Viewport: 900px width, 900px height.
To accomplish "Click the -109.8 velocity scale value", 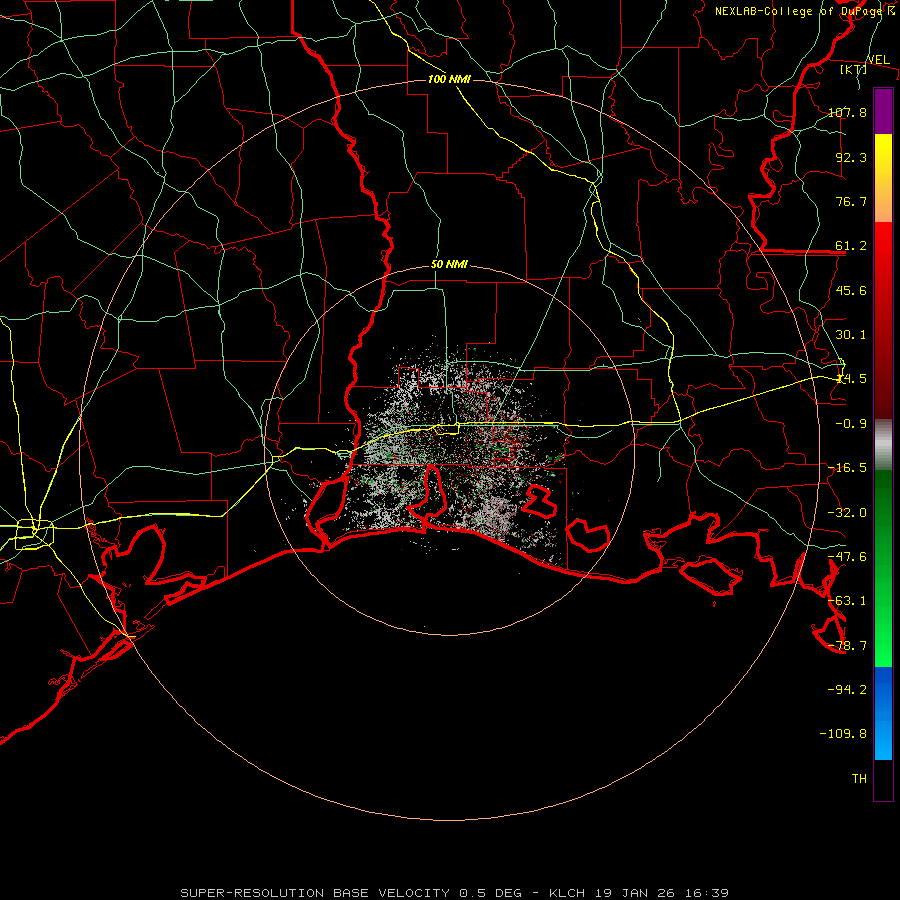I will coord(843,734).
